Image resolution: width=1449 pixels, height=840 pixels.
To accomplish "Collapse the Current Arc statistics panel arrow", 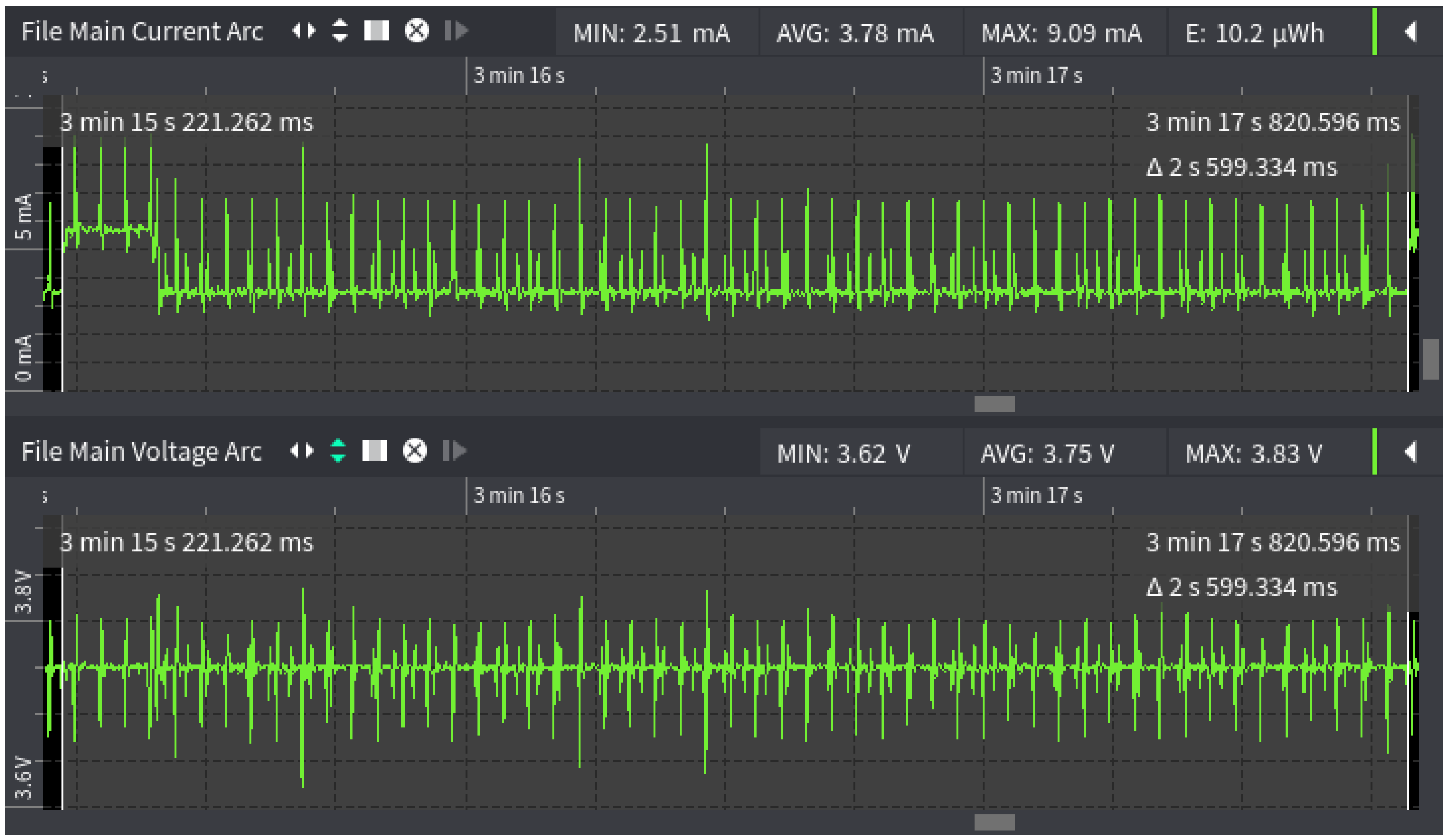I will pos(1410,32).
